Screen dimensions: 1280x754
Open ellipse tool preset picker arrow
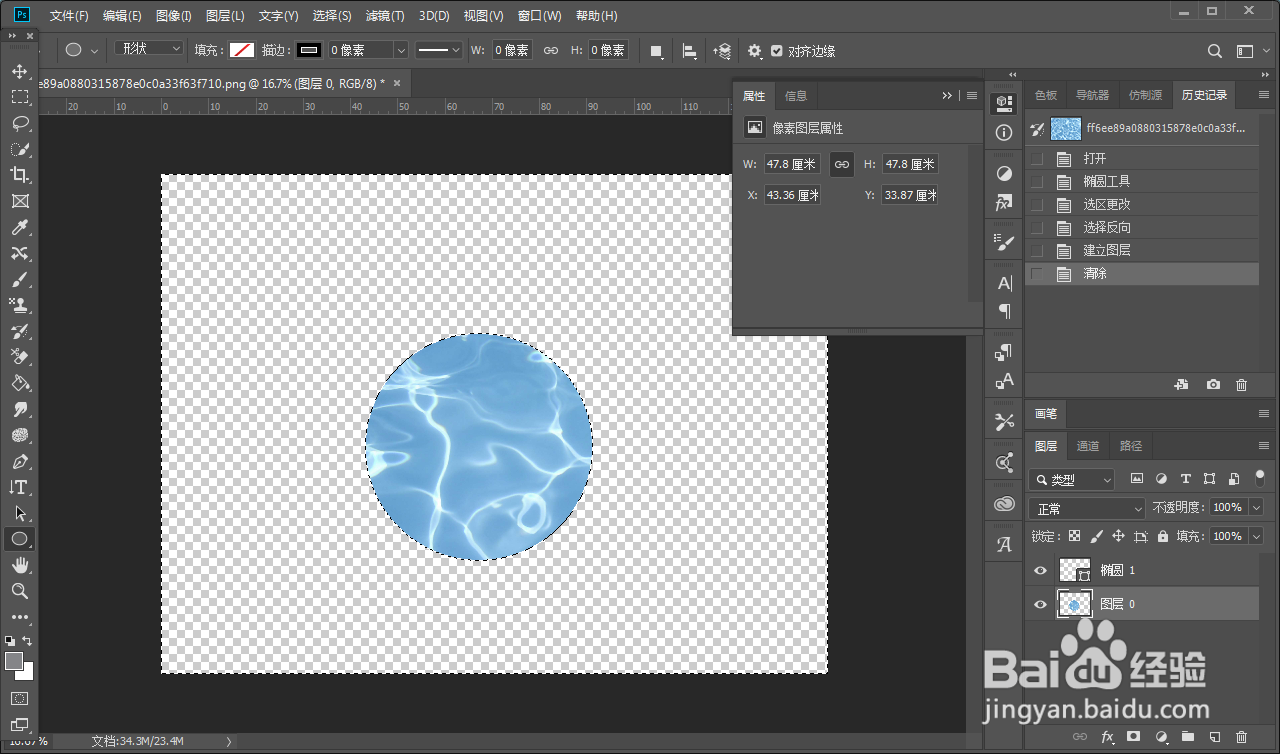click(x=95, y=50)
